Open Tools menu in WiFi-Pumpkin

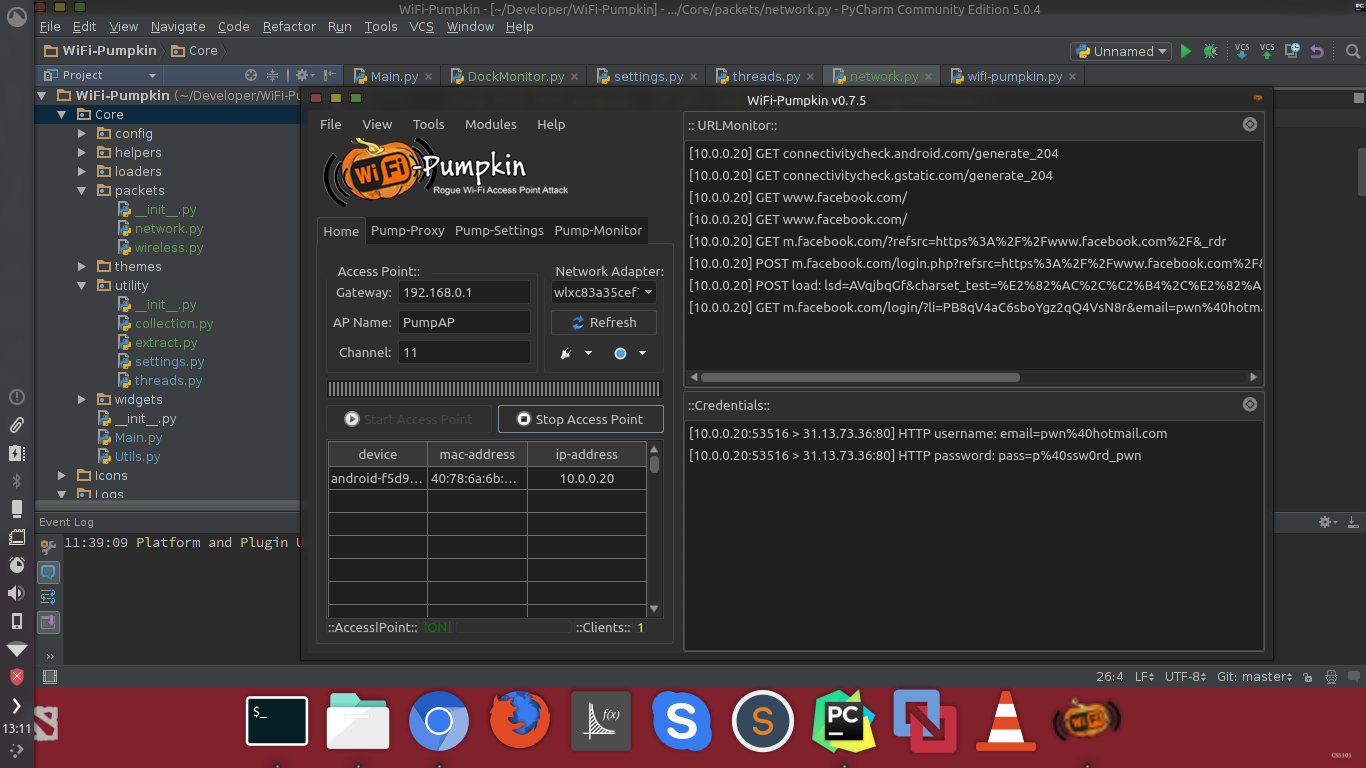428,125
